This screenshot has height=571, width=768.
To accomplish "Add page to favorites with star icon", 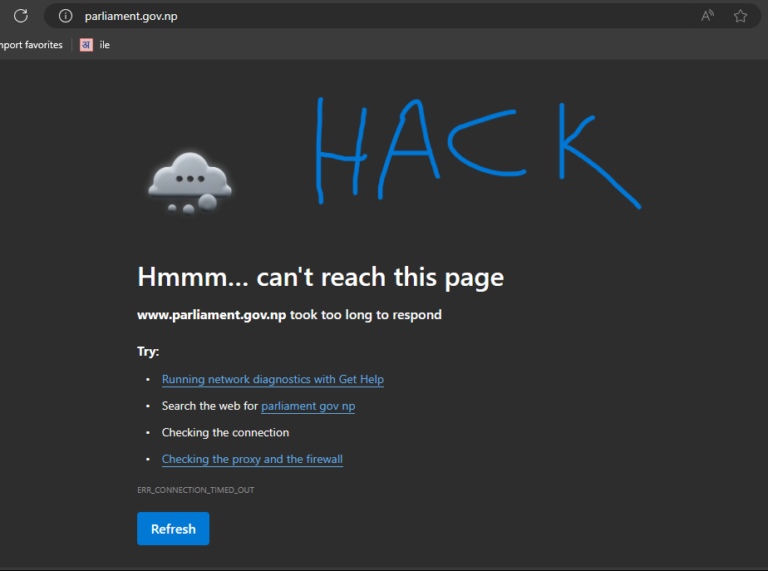I will coord(740,16).
